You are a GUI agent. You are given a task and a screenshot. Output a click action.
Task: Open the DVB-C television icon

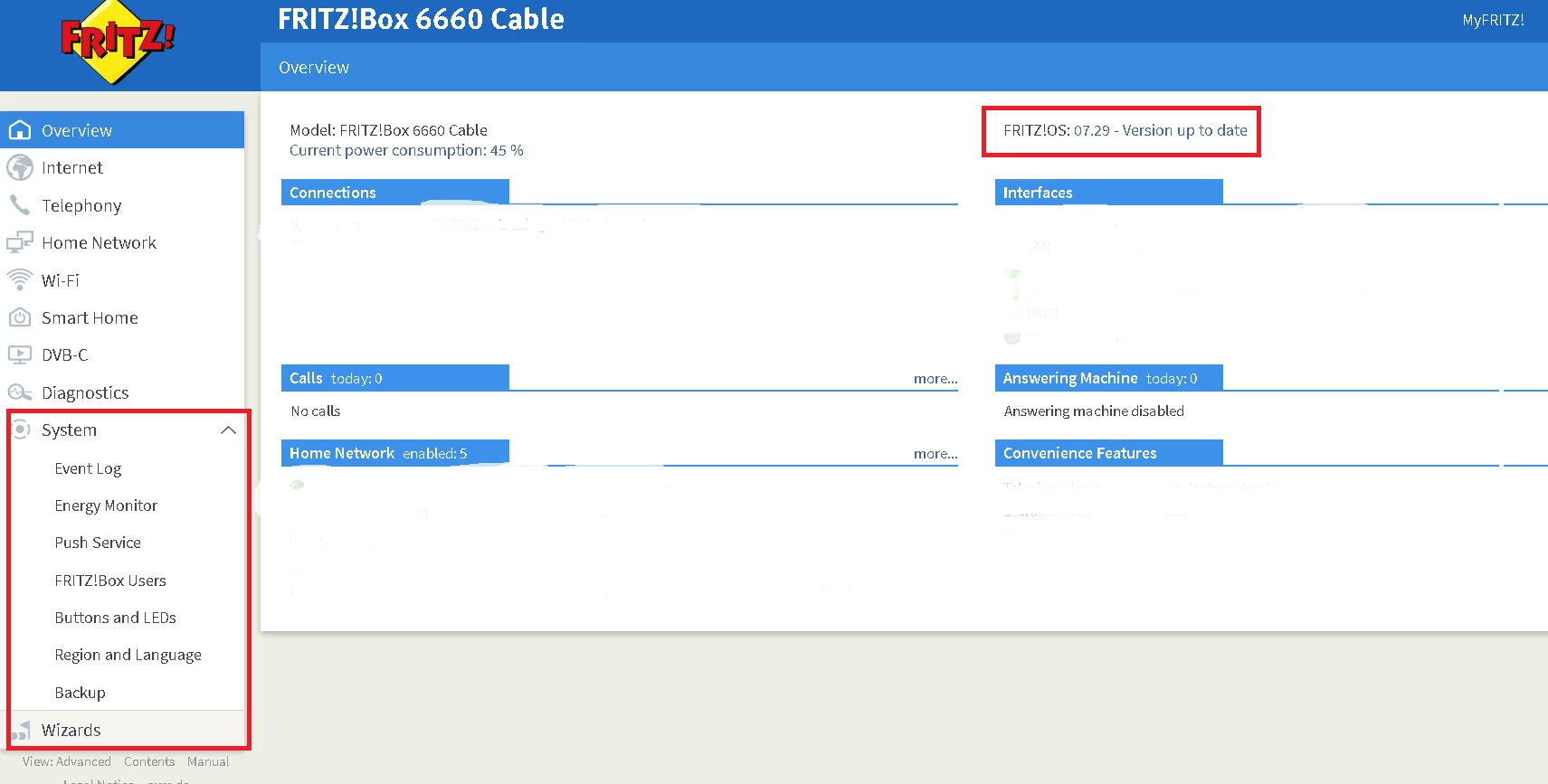[x=20, y=354]
